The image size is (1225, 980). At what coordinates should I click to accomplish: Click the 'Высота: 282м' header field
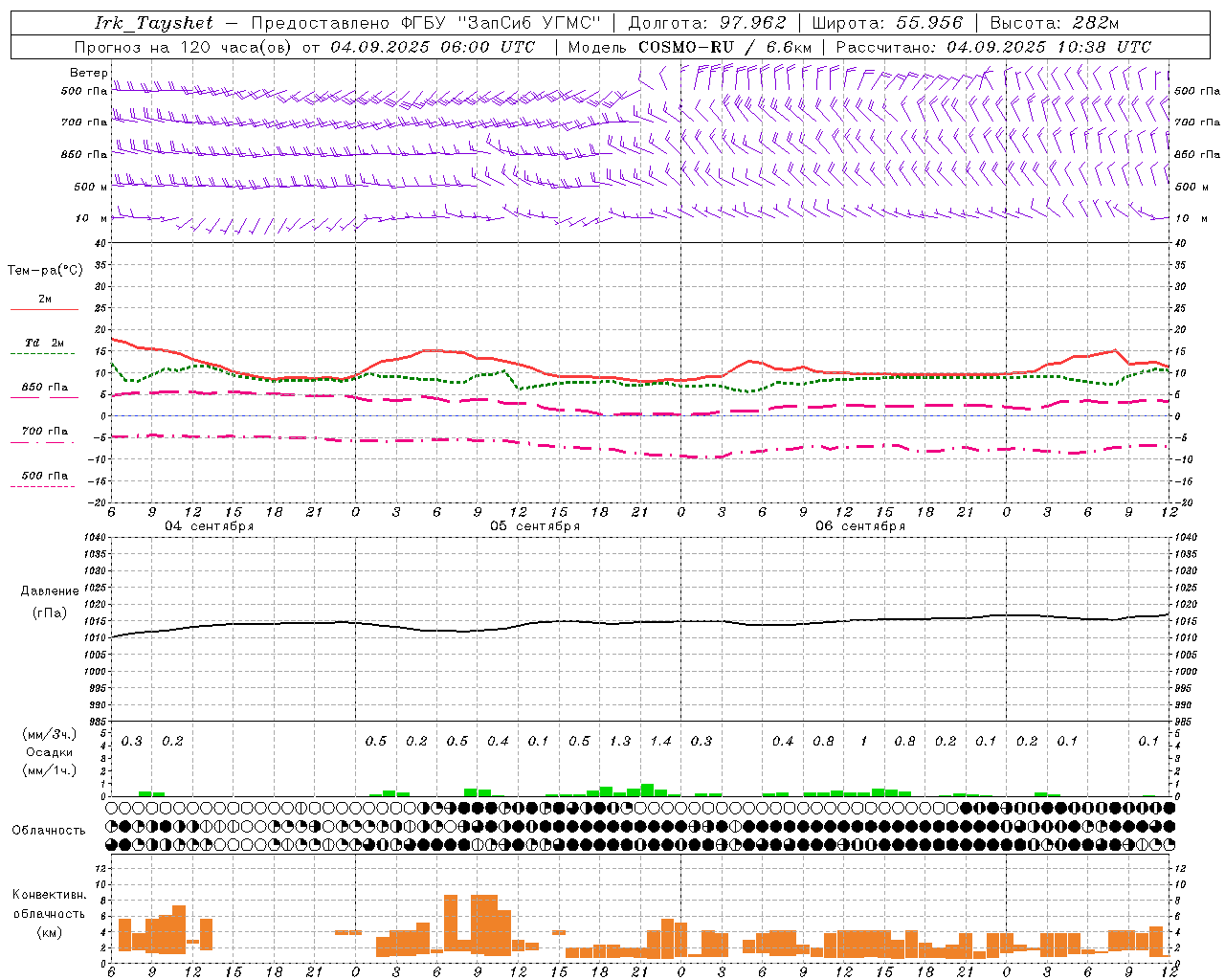1054,23
